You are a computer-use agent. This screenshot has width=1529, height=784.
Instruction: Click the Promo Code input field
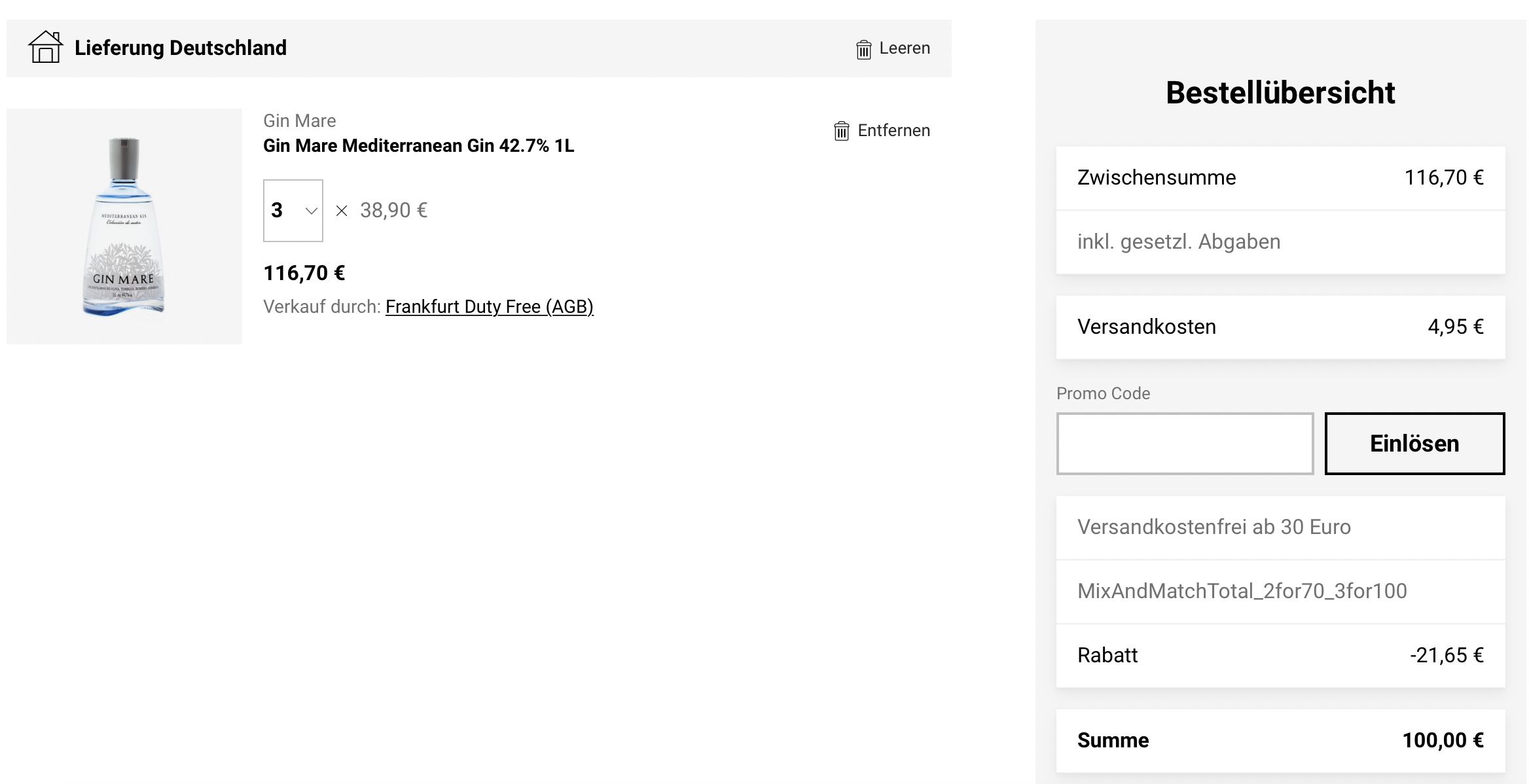1185,444
